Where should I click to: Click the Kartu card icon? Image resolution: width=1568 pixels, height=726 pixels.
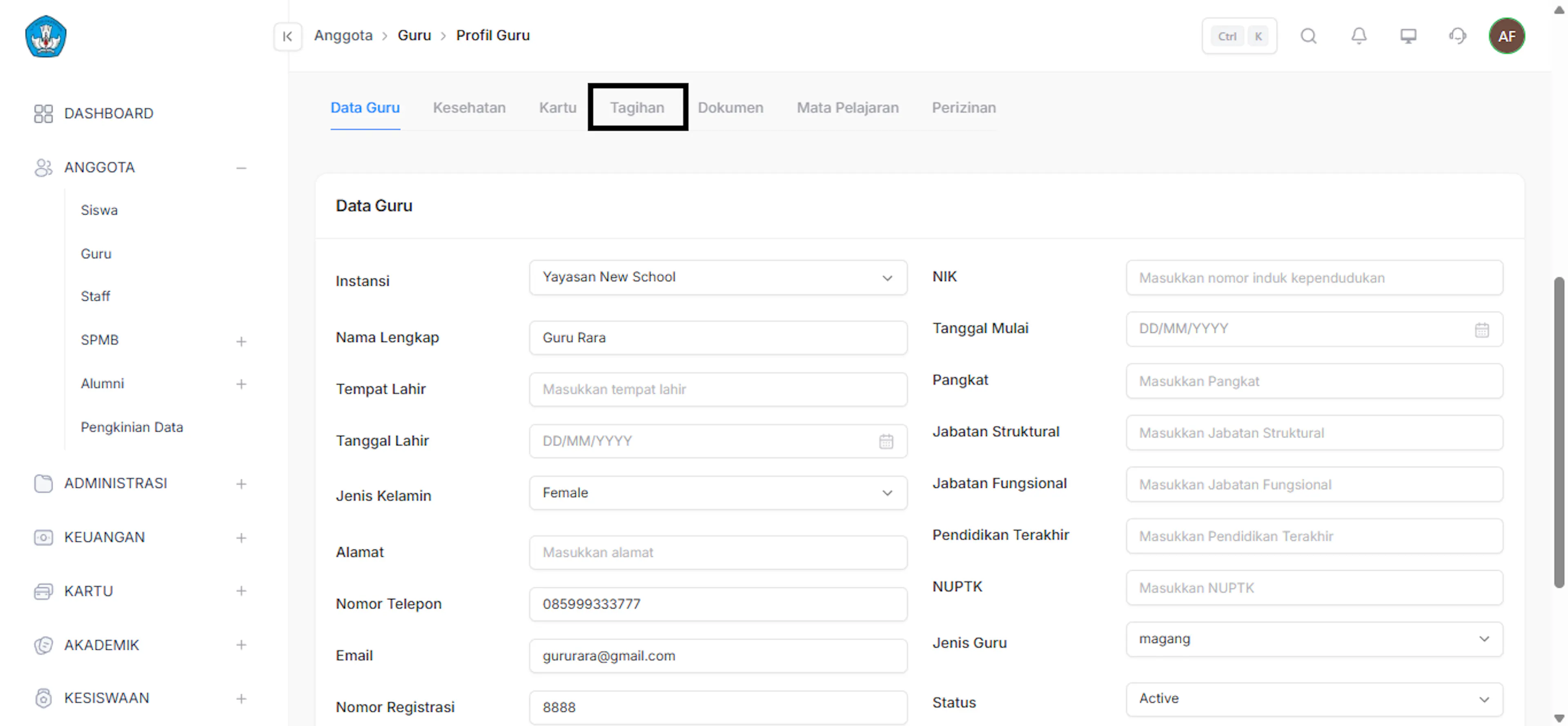(43, 591)
